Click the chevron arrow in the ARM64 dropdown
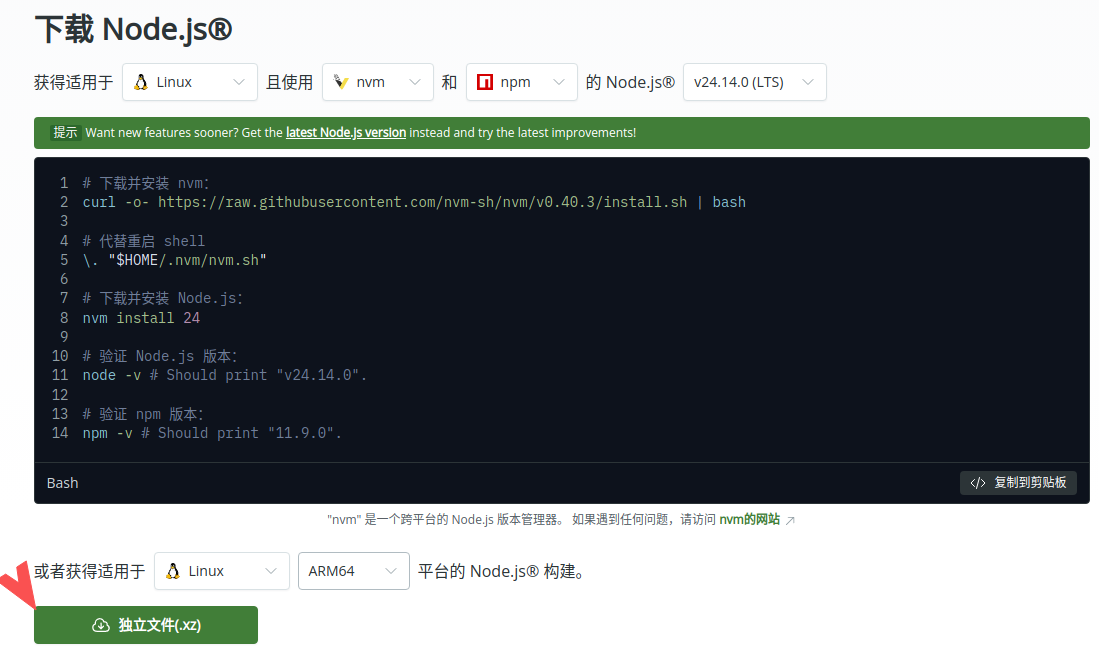 [390, 571]
